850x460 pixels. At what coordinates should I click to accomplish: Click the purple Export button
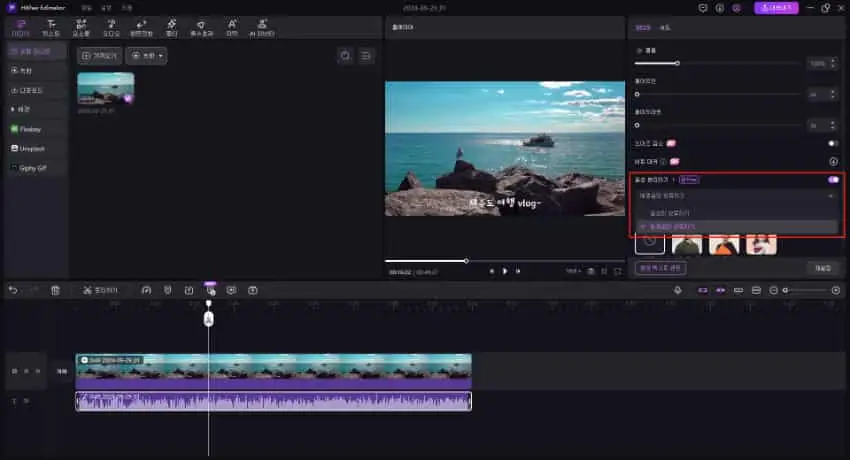pos(776,8)
